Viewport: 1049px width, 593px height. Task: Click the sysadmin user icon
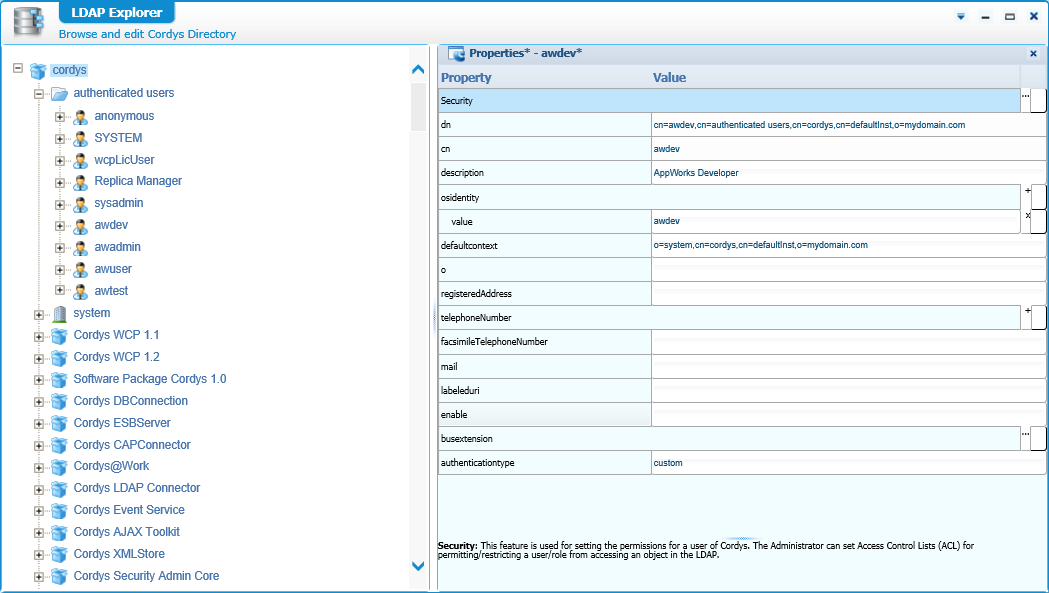[80, 204]
